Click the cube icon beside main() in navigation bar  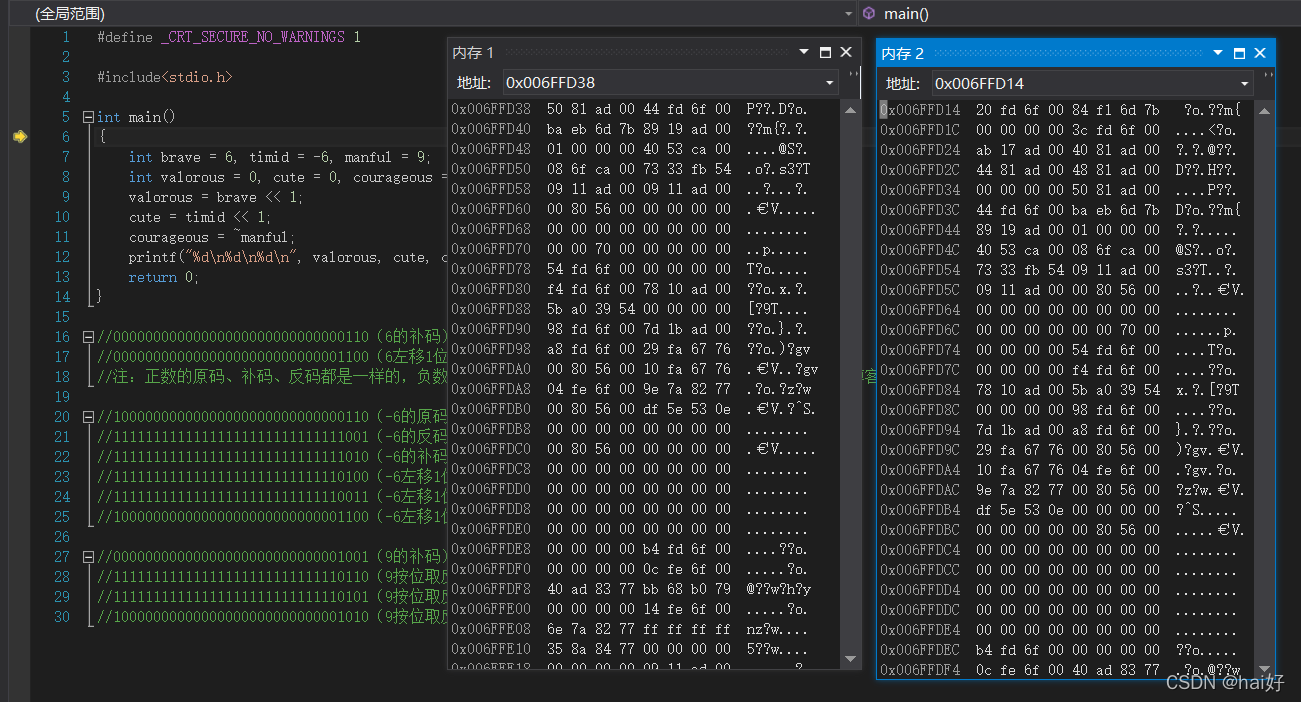(x=869, y=13)
